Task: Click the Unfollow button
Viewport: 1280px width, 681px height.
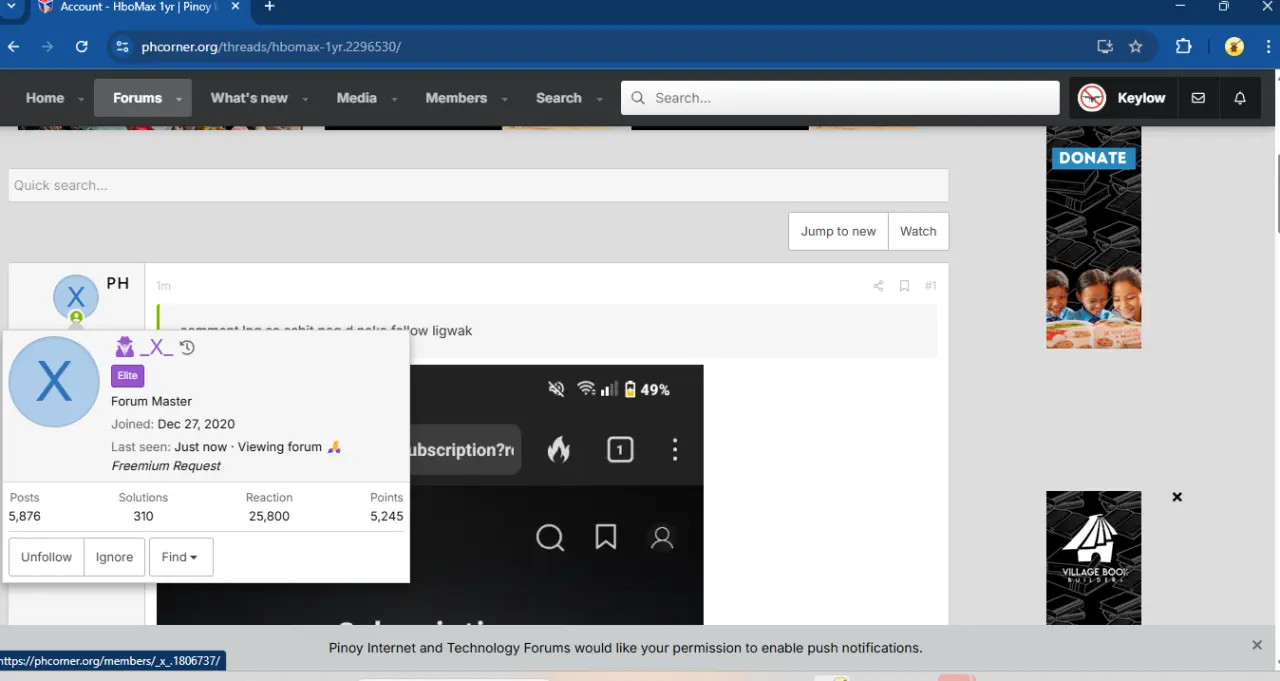Action: point(46,557)
